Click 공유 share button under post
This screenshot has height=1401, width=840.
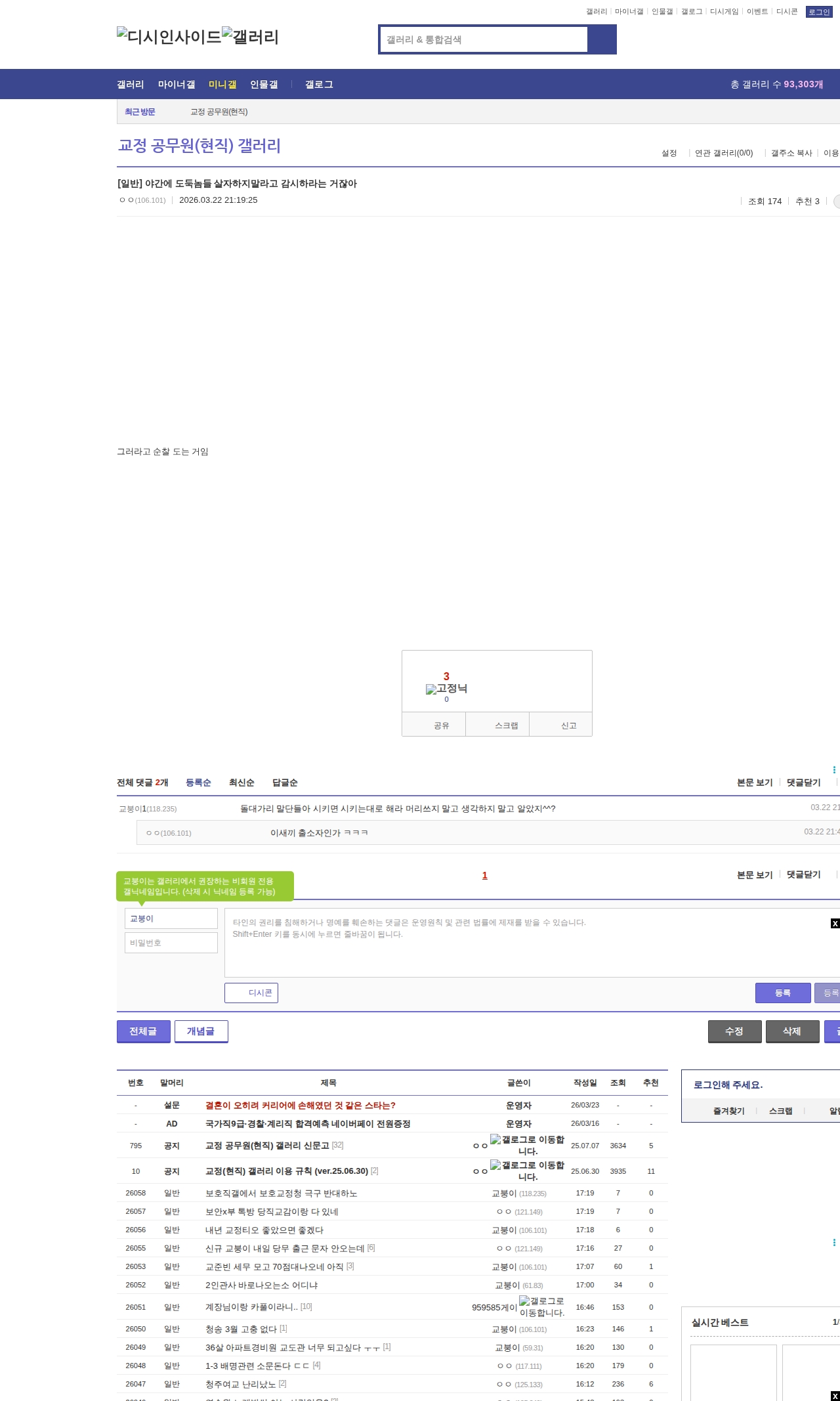434,725
